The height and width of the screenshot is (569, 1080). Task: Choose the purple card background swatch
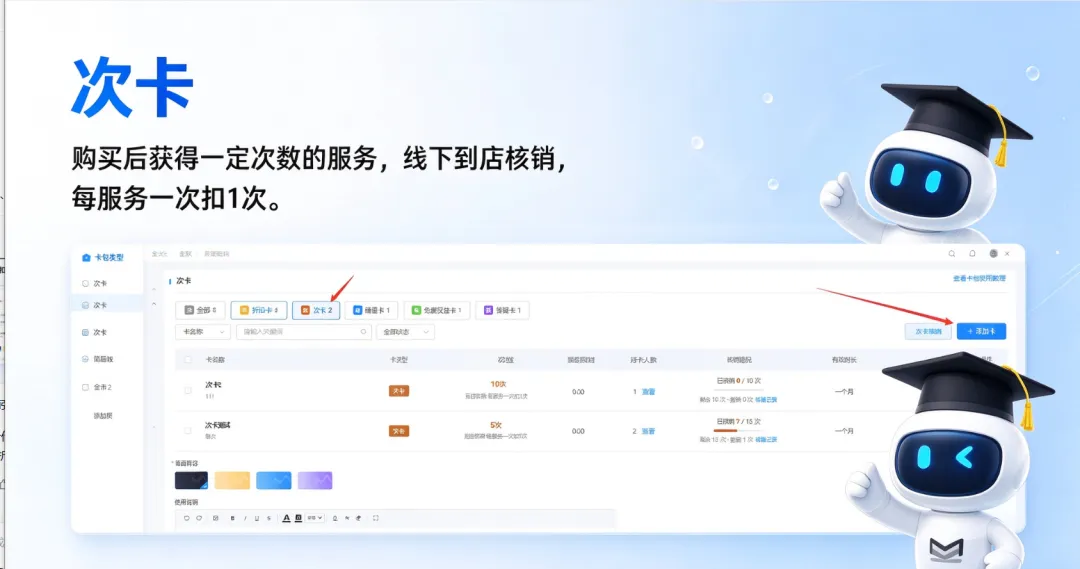click(x=315, y=480)
